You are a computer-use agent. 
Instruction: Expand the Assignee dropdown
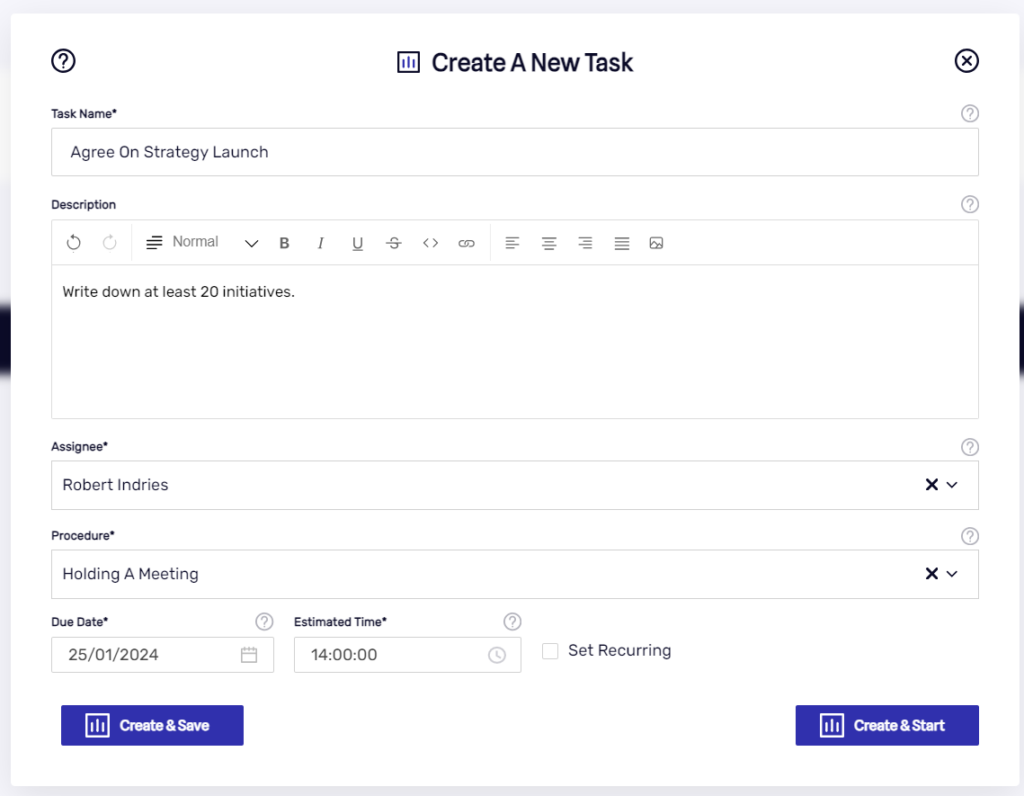pos(953,484)
